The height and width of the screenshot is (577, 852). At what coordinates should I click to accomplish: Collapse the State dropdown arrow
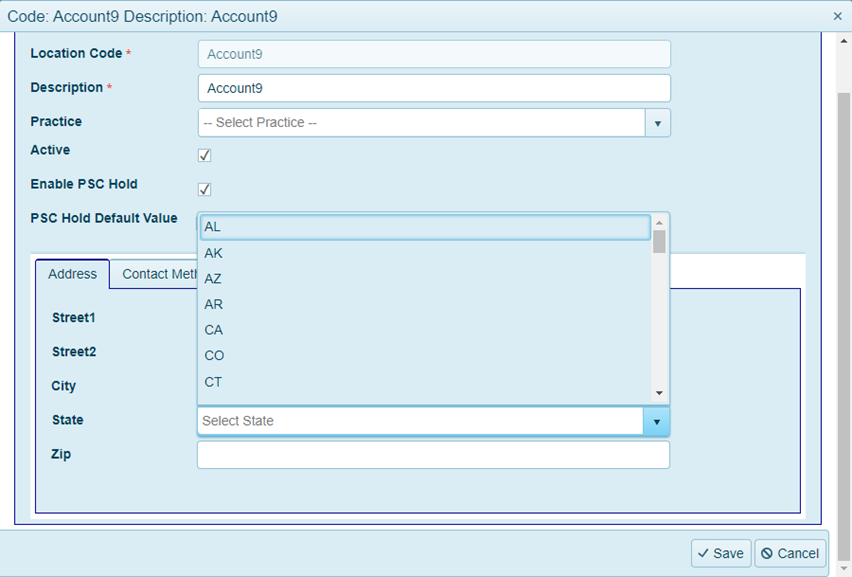656,421
